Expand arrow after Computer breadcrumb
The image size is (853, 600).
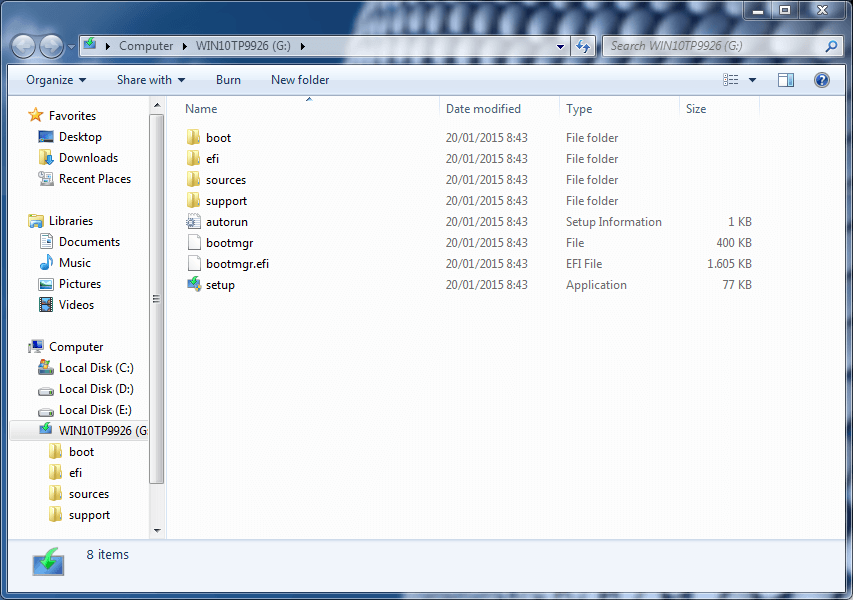184,46
